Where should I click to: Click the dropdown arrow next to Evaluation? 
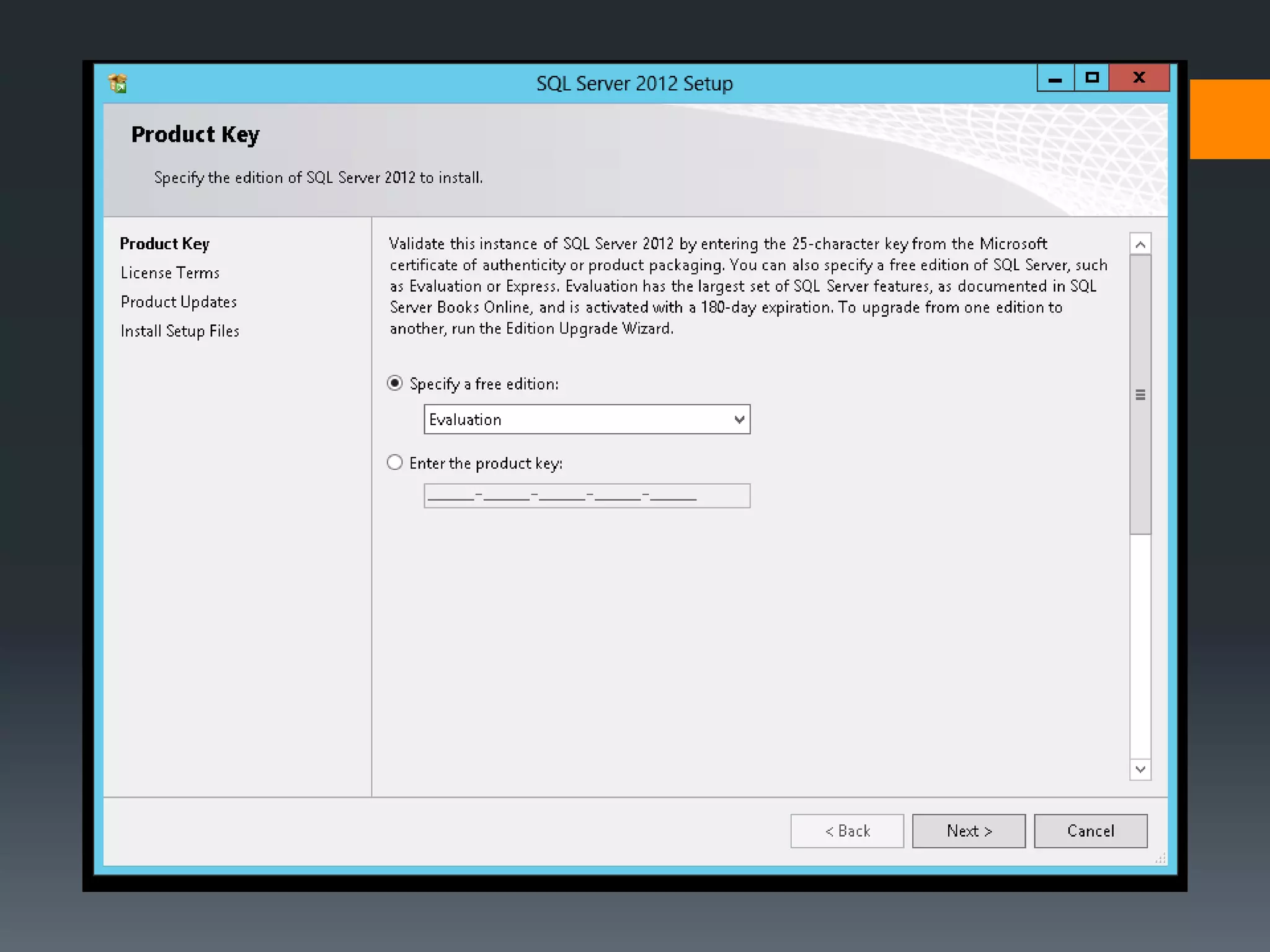coord(739,420)
